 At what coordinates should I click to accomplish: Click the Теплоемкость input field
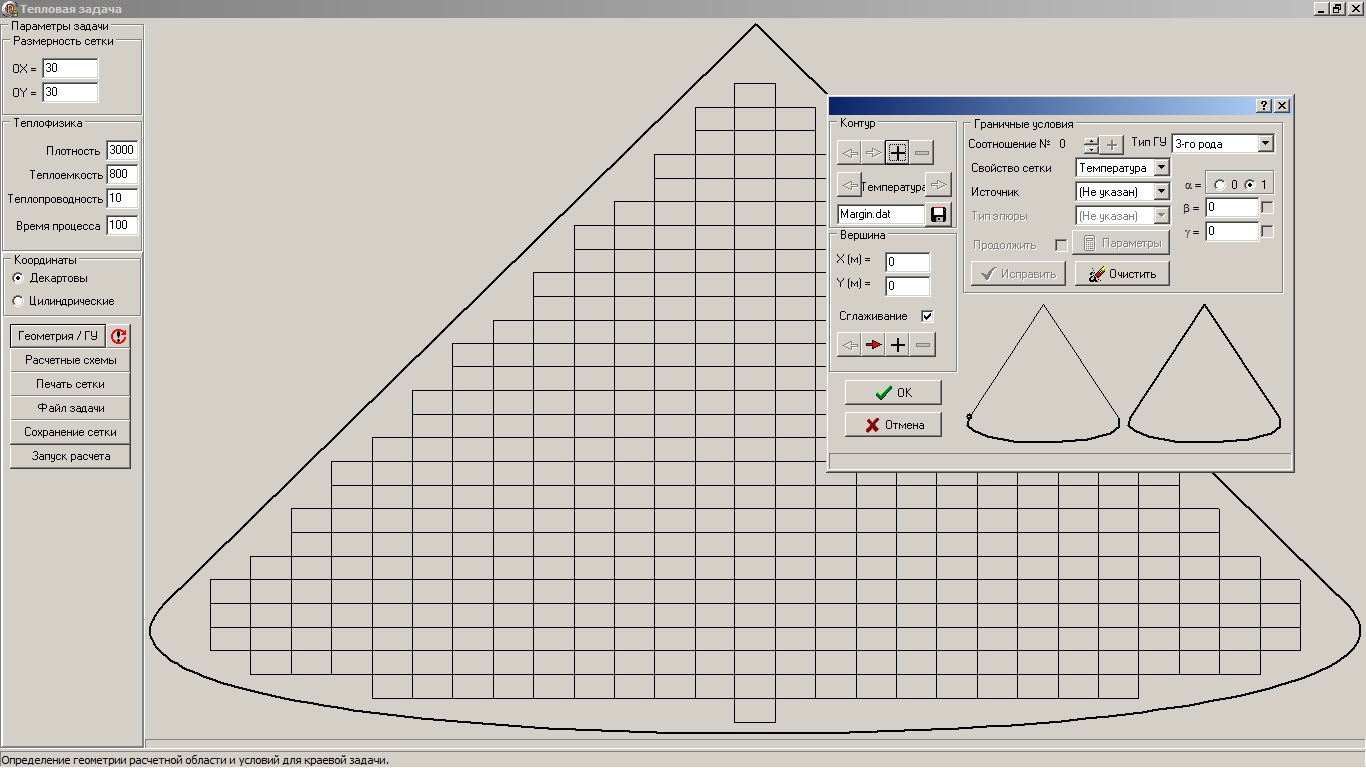tap(122, 174)
